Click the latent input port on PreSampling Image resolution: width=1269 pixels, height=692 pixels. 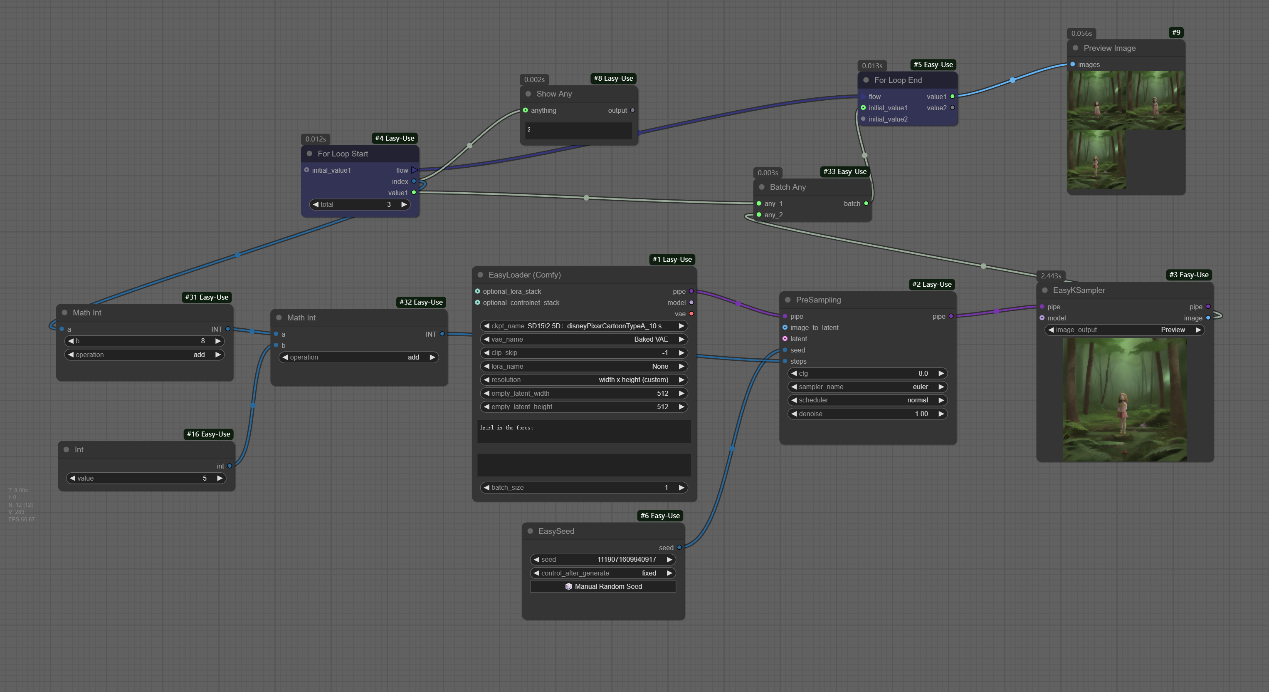(785, 339)
